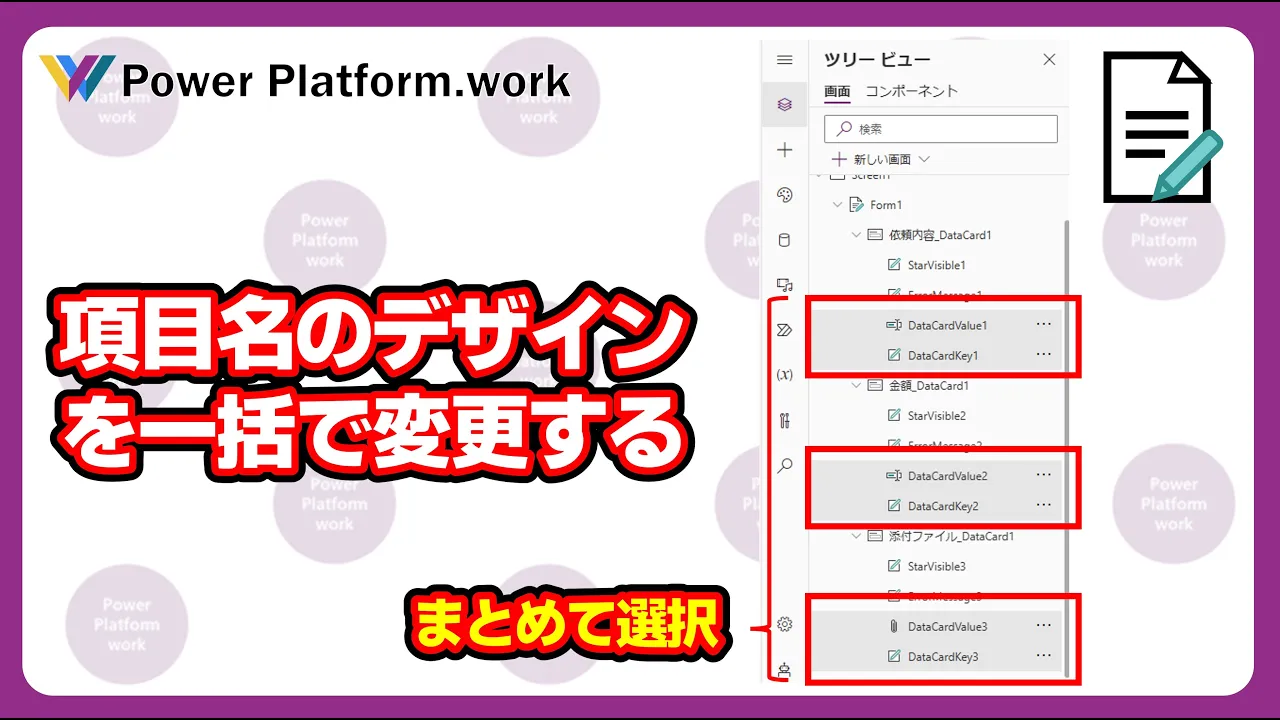Open the Theme palette icon
Image resolution: width=1280 pixels, height=720 pixels.
click(785, 195)
